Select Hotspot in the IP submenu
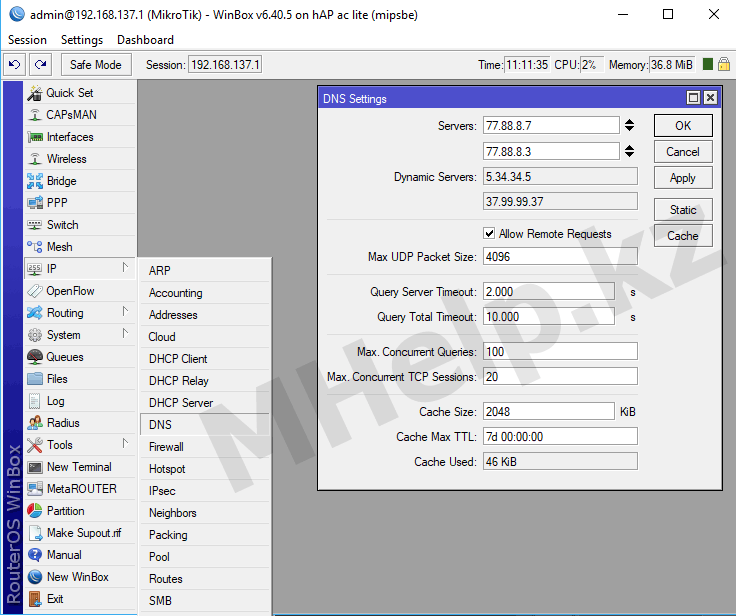 (205, 469)
